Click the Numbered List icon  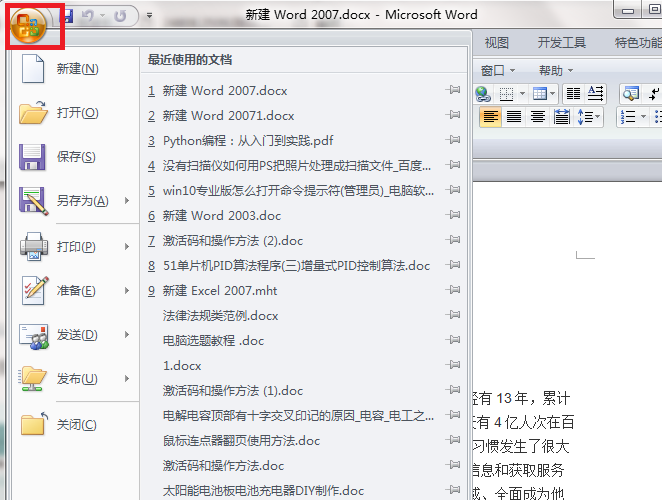pyautogui.click(x=629, y=117)
